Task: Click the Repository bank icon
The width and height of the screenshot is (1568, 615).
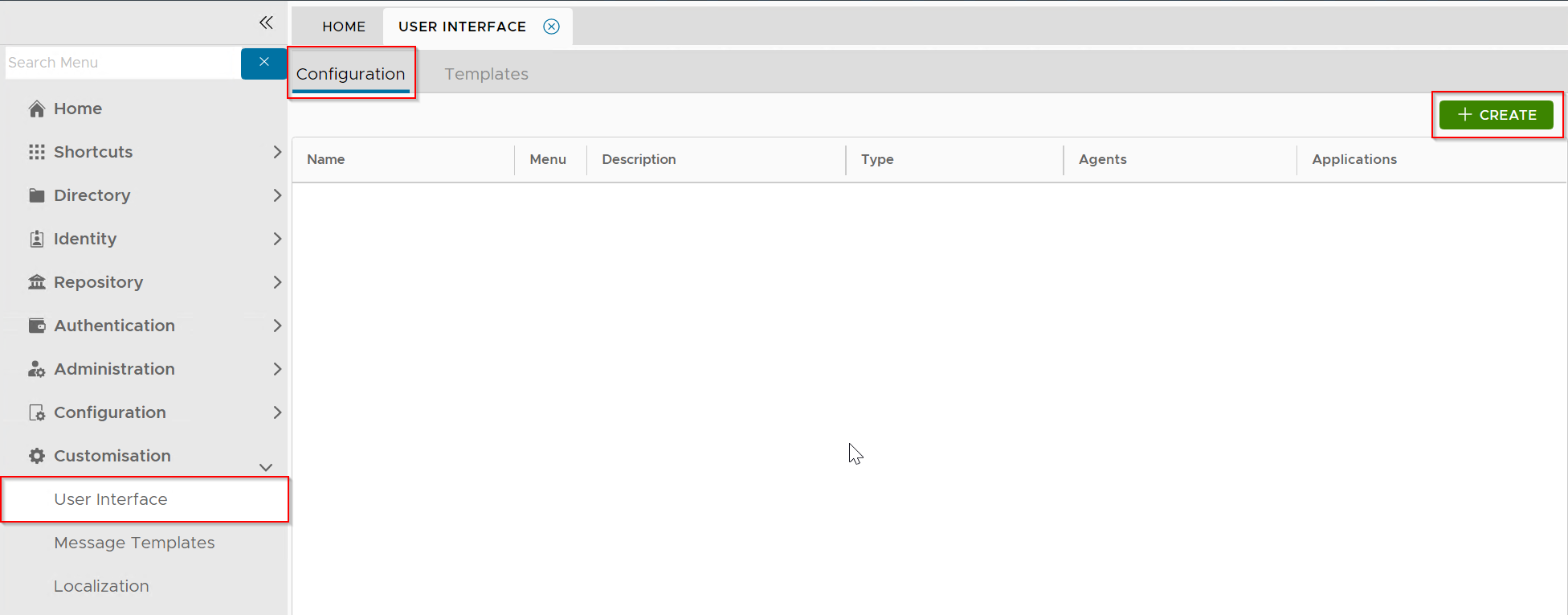Action: (36, 282)
